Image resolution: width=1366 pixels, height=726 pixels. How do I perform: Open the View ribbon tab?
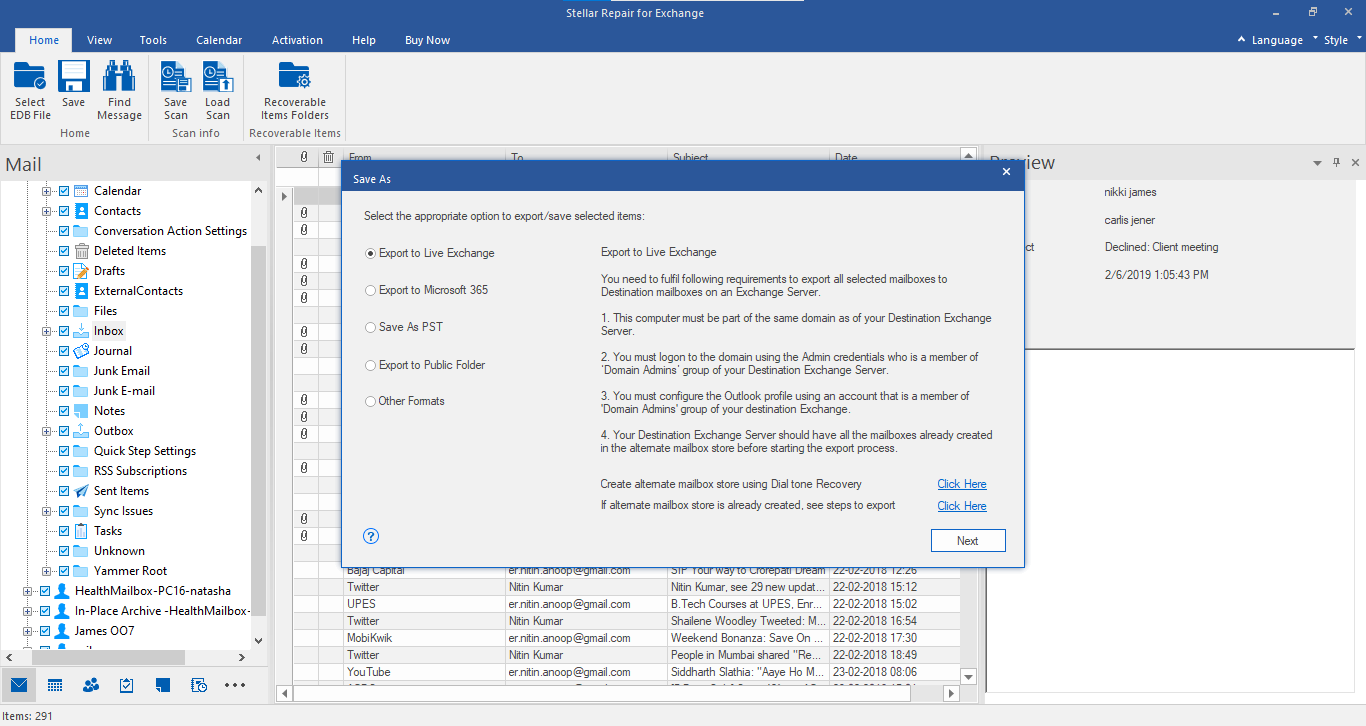(100, 40)
